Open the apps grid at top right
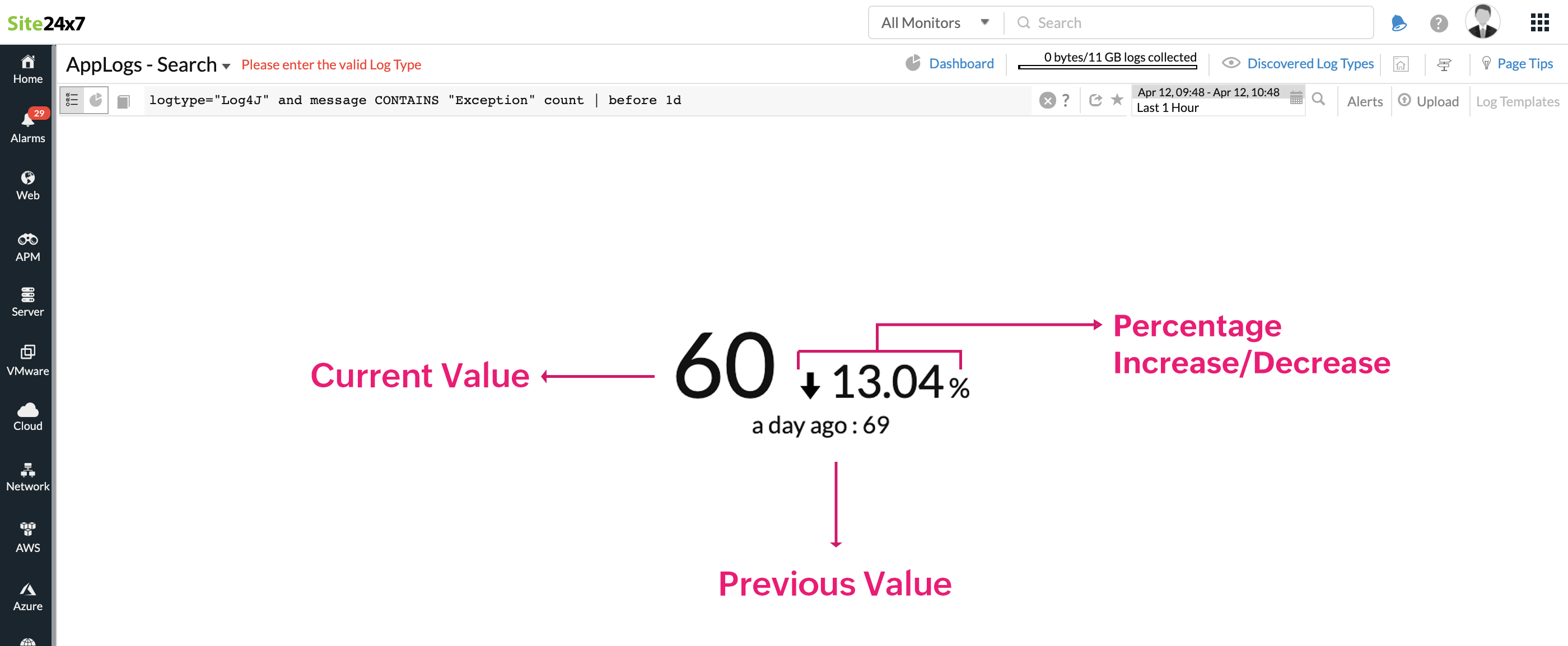1568x646 pixels. coord(1539,22)
